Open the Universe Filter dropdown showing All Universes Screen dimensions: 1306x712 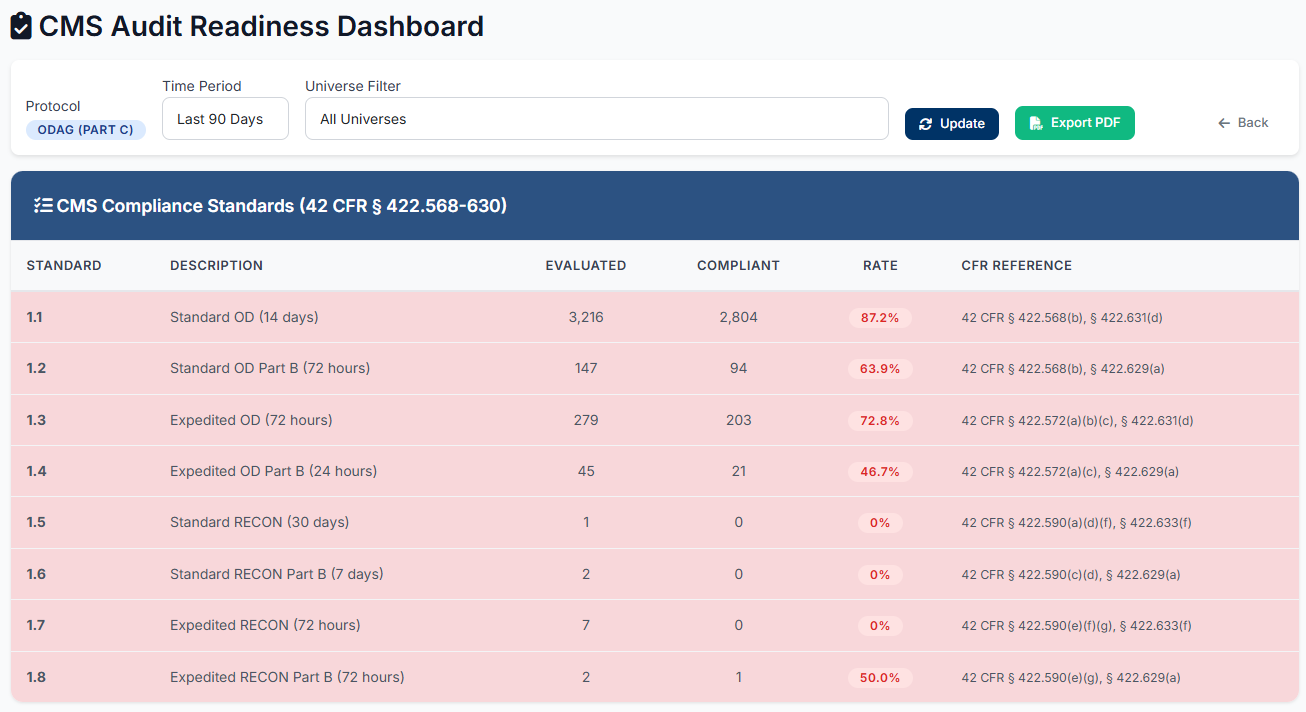[x=596, y=118]
